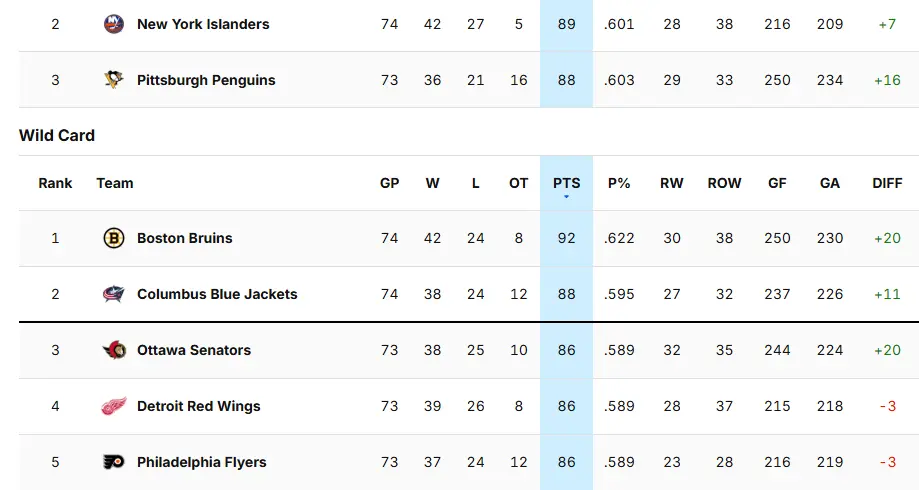Click the Columbus Blue Jackets logo
The width and height of the screenshot is (919, 490).
(x=114, y=294)
